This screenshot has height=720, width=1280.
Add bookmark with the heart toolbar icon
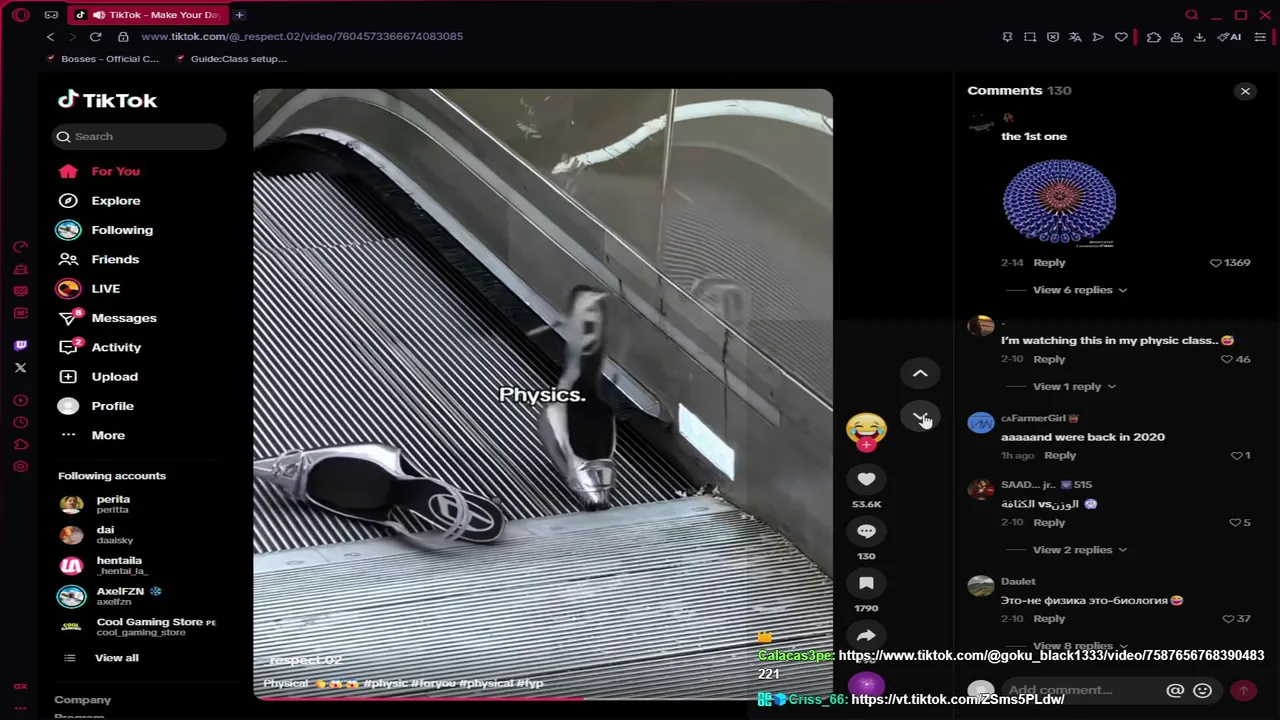[x=1121, y=37]
